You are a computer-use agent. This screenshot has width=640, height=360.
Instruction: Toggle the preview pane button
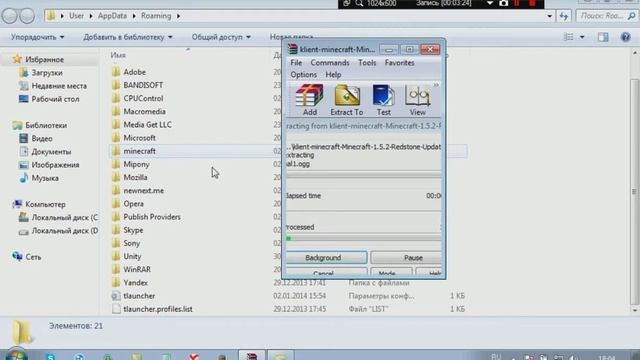603,37
